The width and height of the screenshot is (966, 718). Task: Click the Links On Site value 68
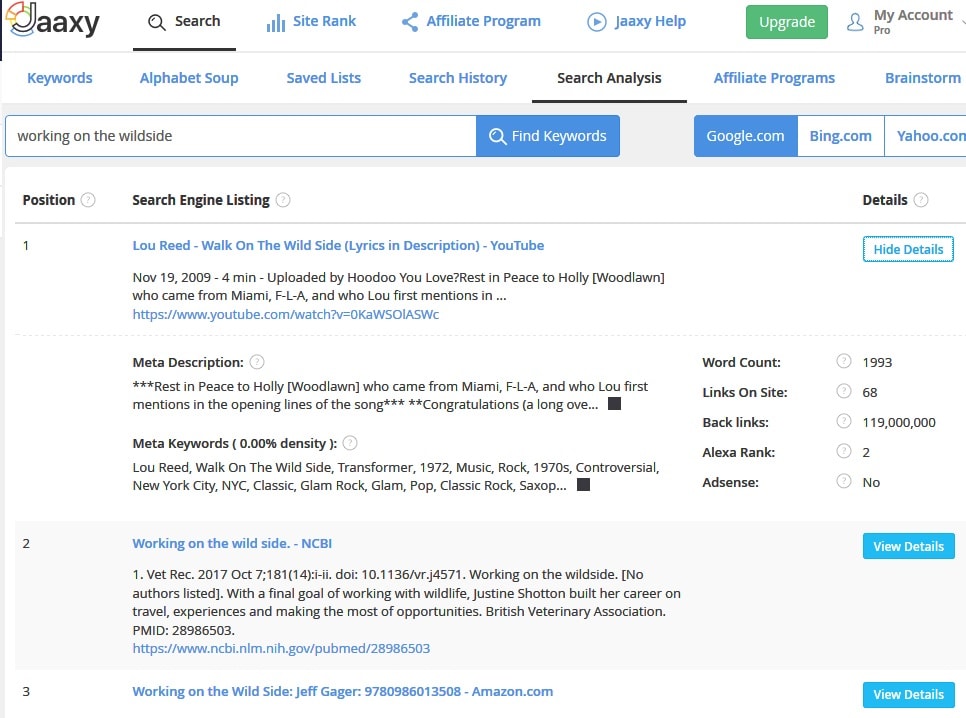(870, 393)
